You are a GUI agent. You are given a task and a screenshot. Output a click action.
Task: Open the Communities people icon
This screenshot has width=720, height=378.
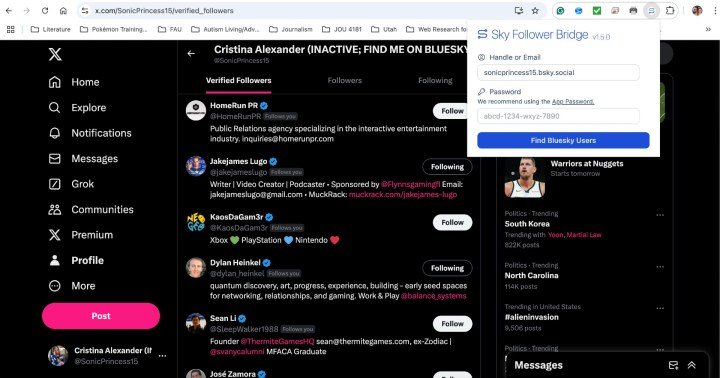[x=55, y=209]
